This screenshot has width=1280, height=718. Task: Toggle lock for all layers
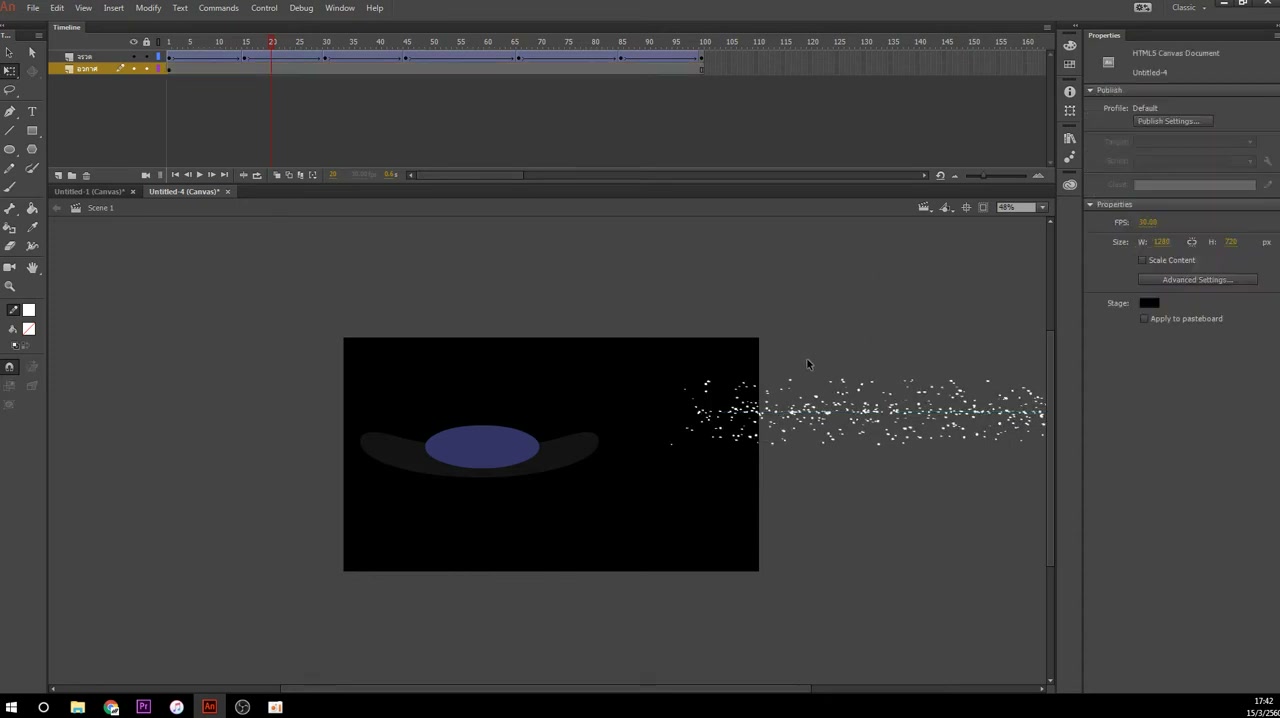[x=146, y=42]
